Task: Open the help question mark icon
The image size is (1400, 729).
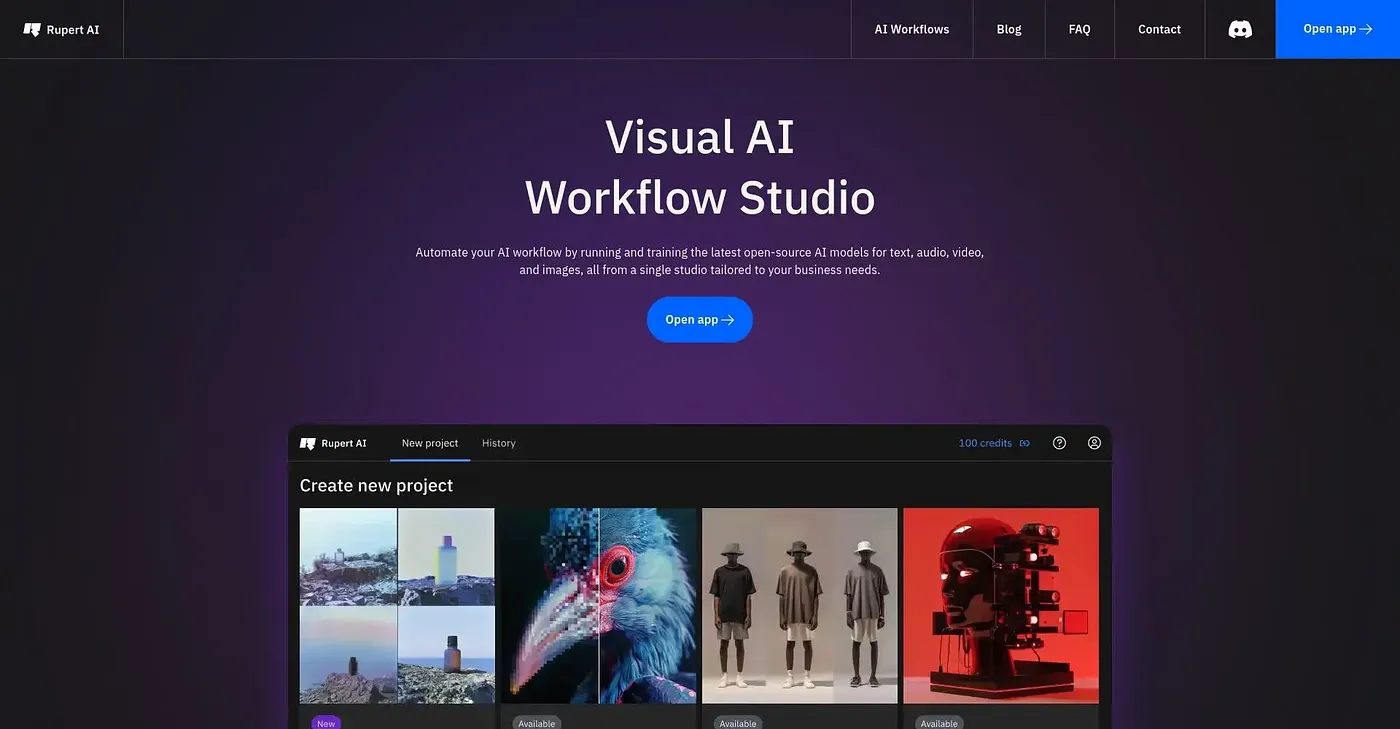Action: (x=1059, y=443)
